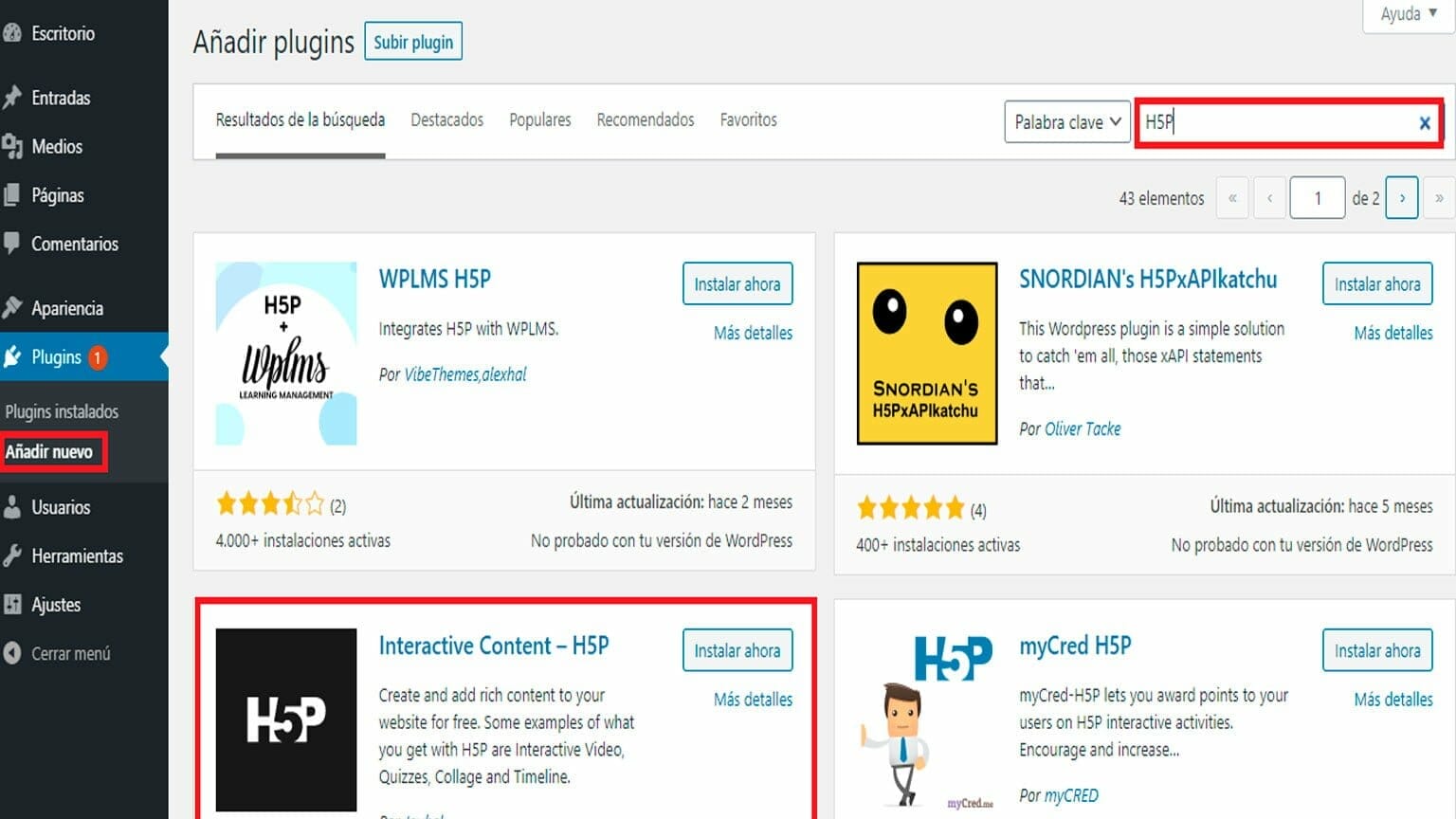Clear the H5P search with the X icon
This screenshot has width=1456, height=819.
point(1425,122)
